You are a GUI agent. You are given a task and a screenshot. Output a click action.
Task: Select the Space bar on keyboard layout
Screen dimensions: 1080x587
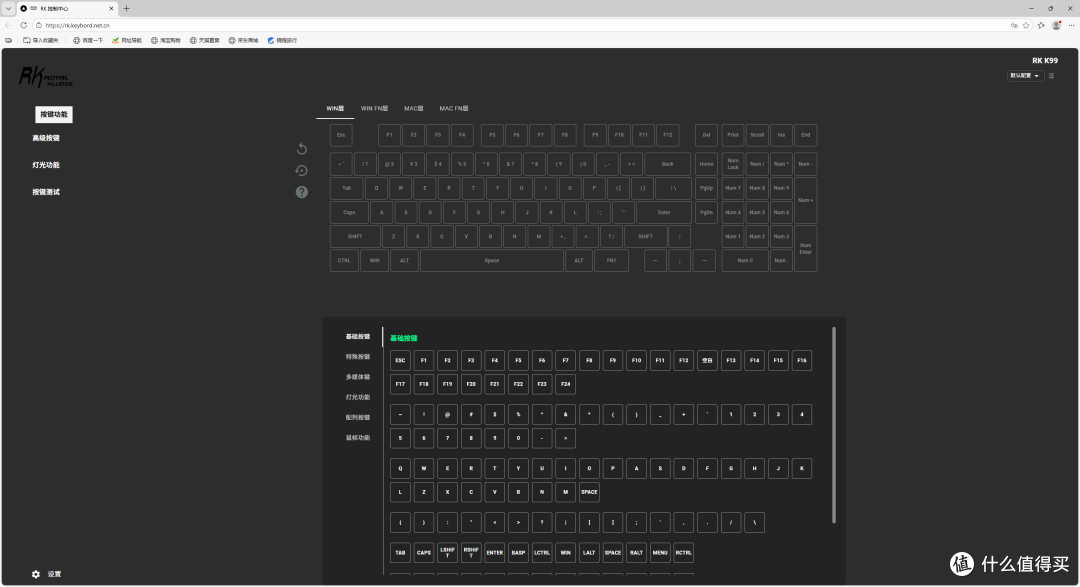pyautogui.click(x=492, y=260)
